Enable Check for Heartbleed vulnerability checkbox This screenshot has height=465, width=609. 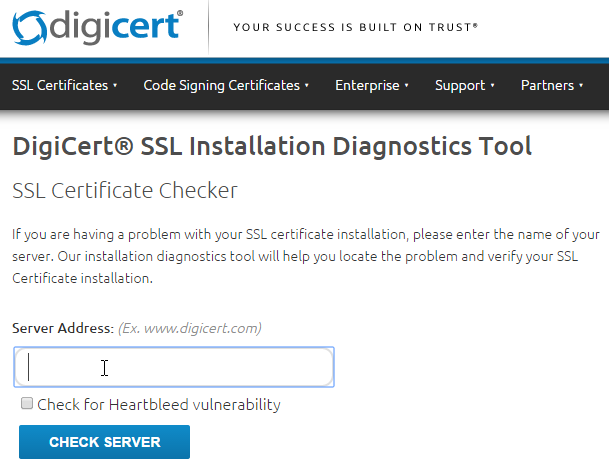click(x=27, y=403)
